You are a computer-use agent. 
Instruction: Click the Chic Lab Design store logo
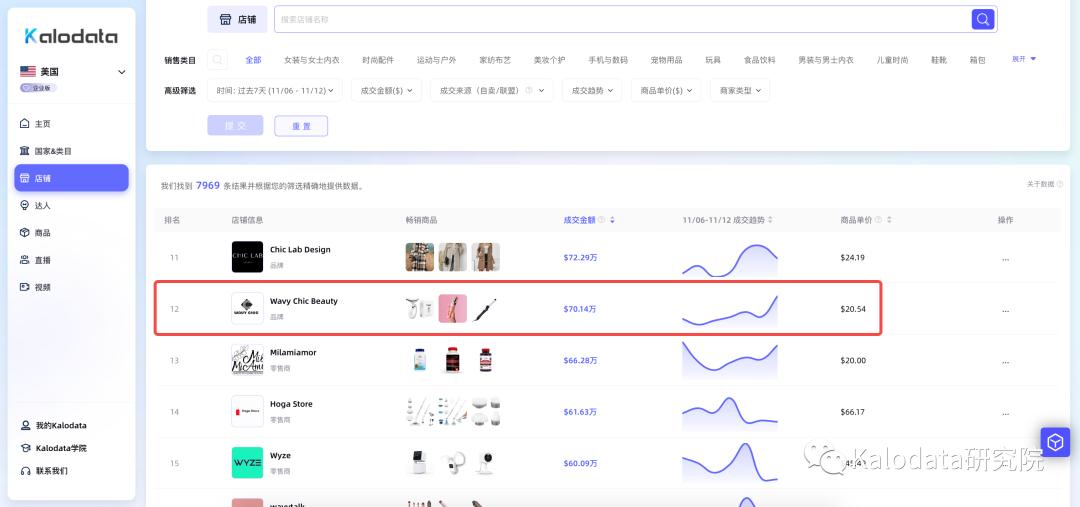coord(247,257)
